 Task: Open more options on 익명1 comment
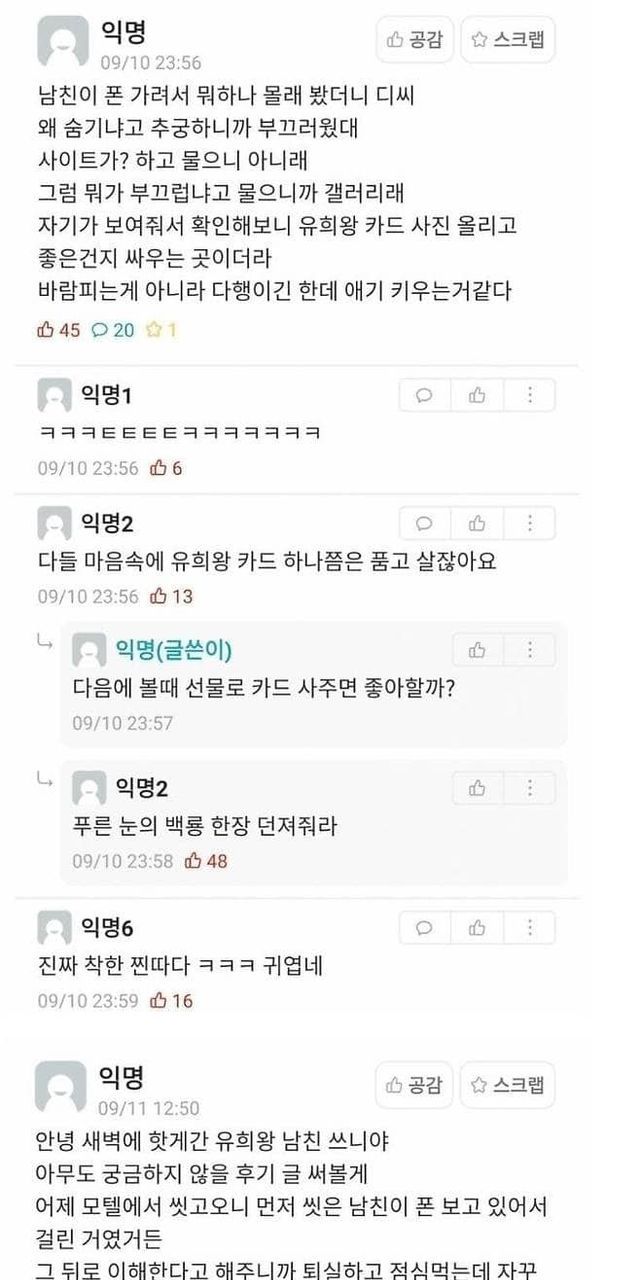pyautogui.click(x=529, y=395)
